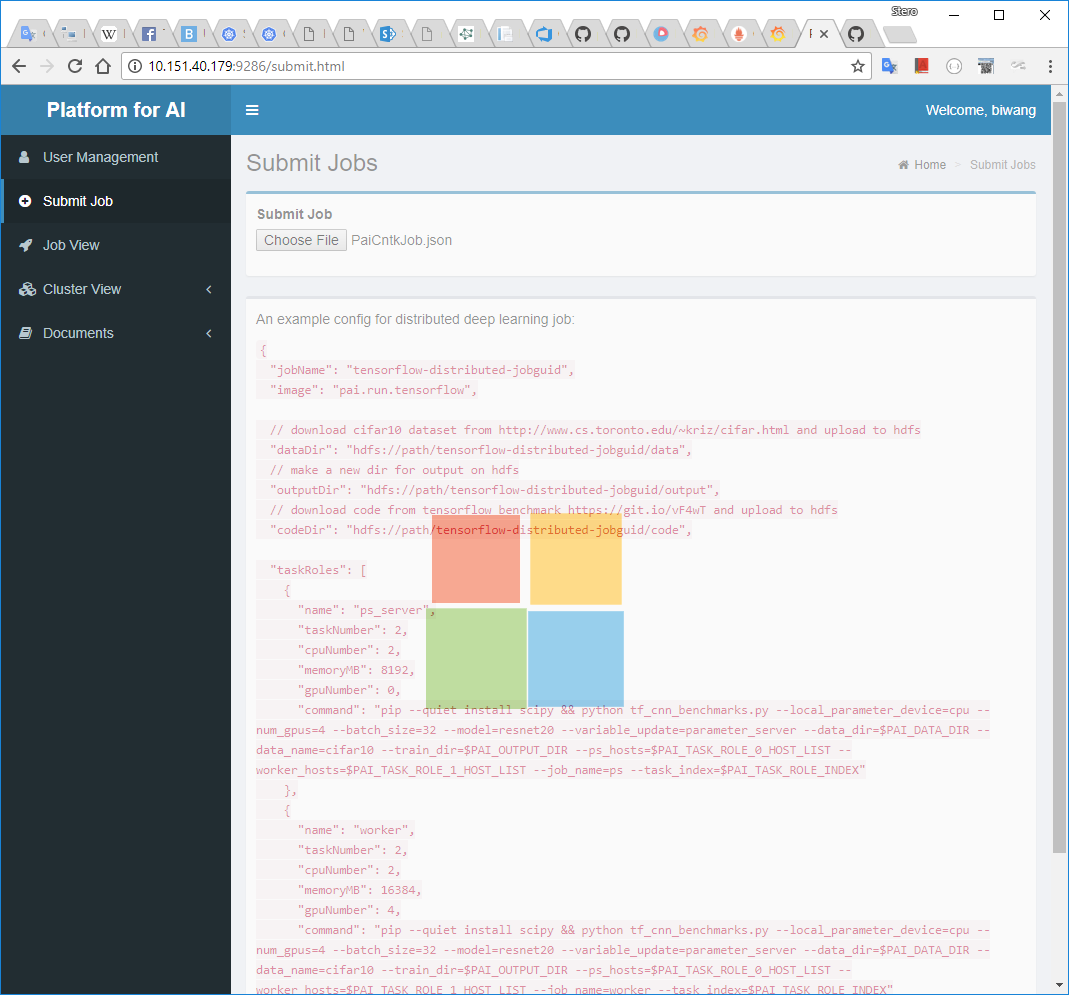Toggle the sidebar with the hamburger icon
The width and height of the screenshot is (1069, 995).
252,110
